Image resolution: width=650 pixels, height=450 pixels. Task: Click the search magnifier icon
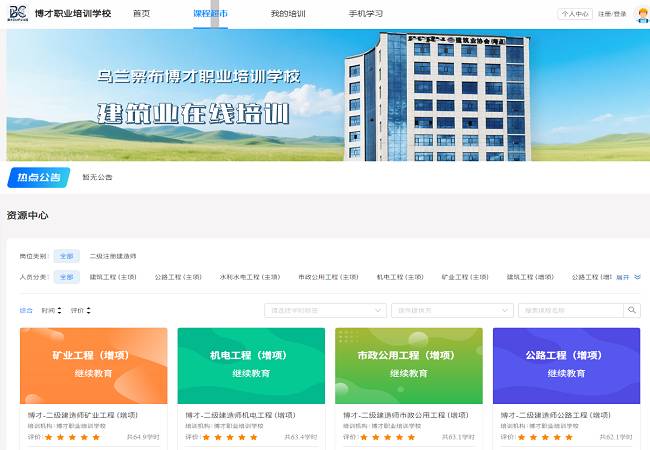click(x=632, y=310)
